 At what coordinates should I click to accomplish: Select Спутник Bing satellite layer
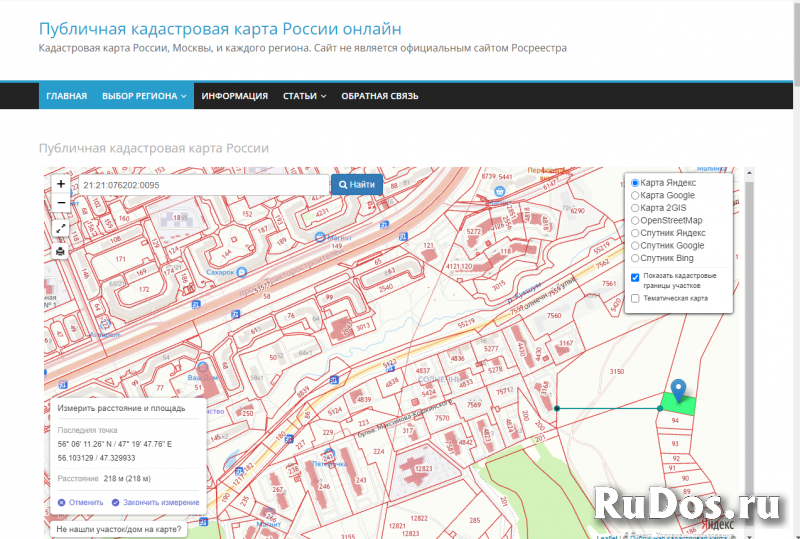[x=635, y=258]
